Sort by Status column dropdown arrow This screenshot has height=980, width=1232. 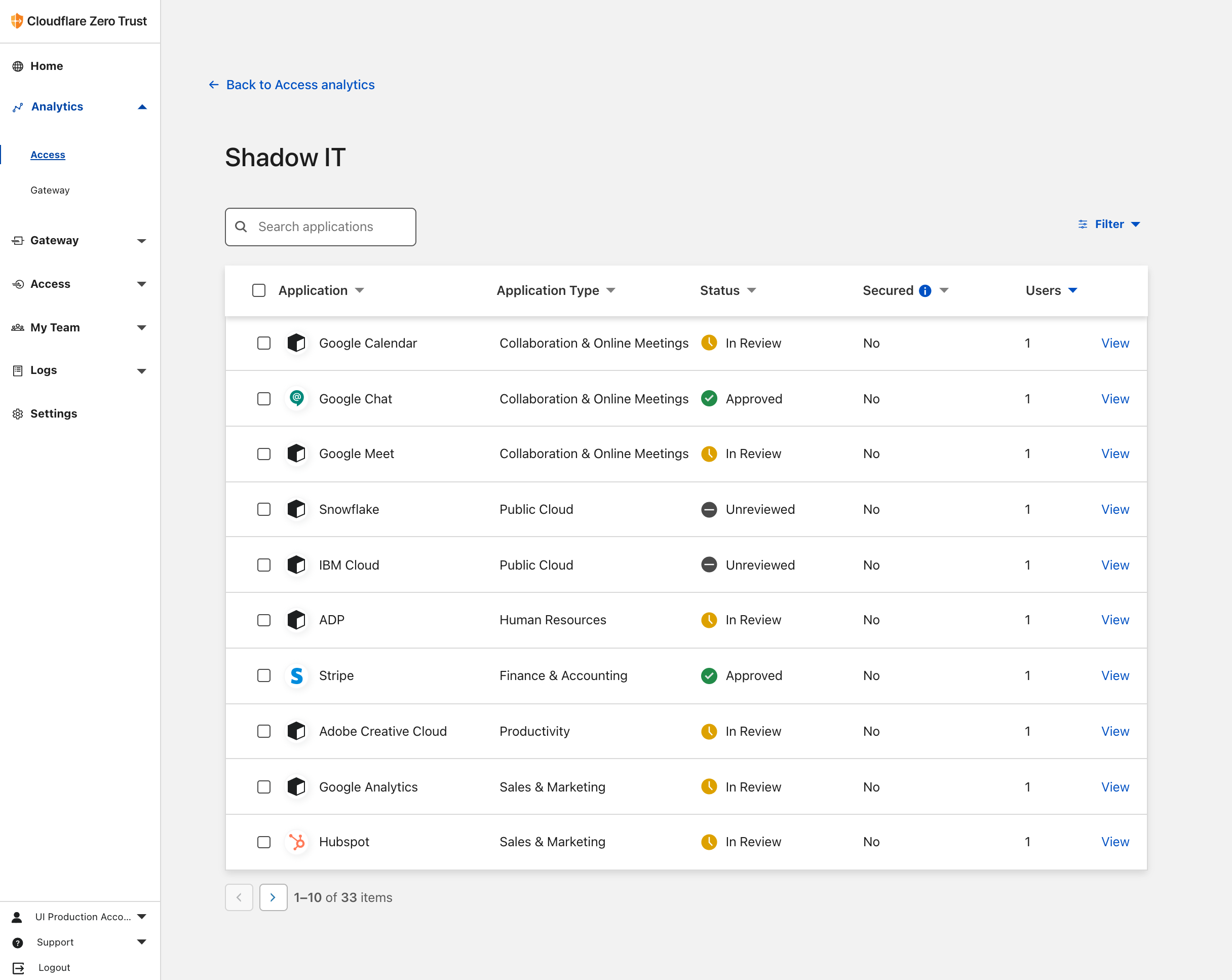point(751,290)
